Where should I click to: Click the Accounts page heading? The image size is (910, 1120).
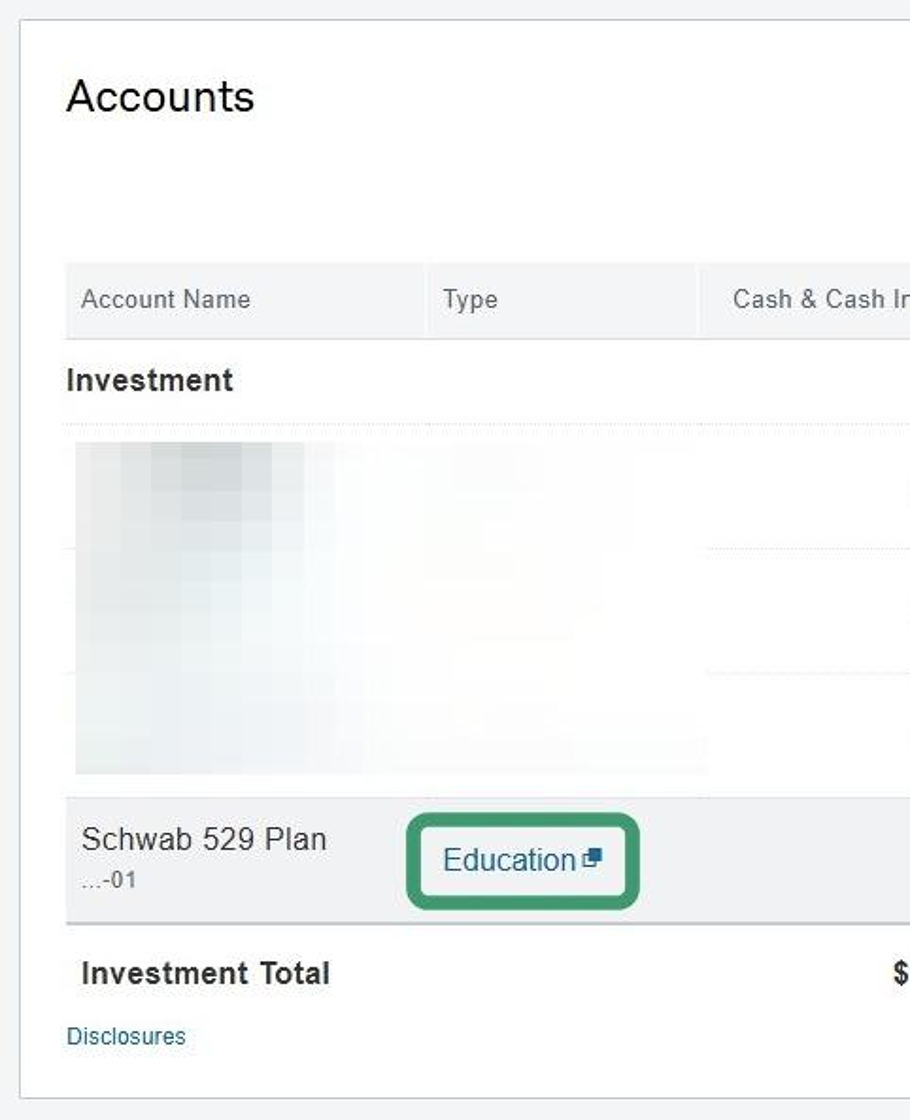(160, 97)
